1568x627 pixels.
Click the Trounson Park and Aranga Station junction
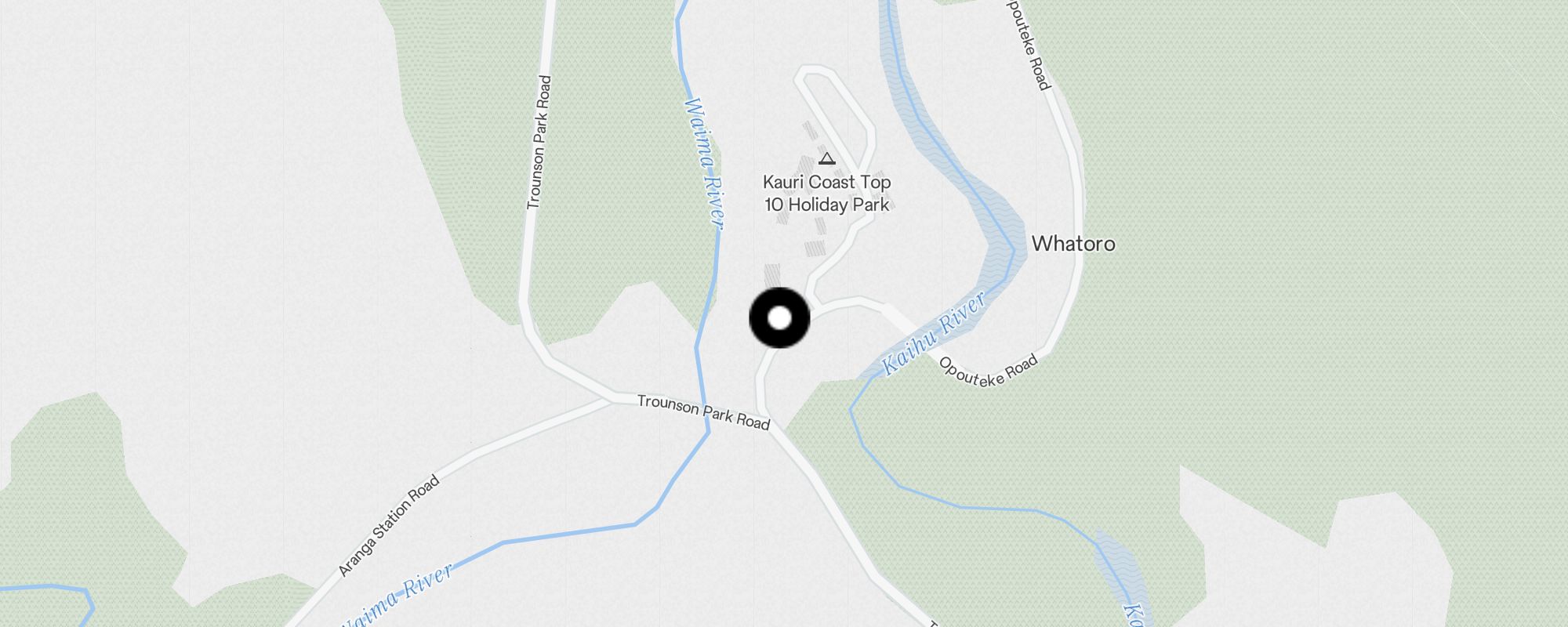coord(612,399)
